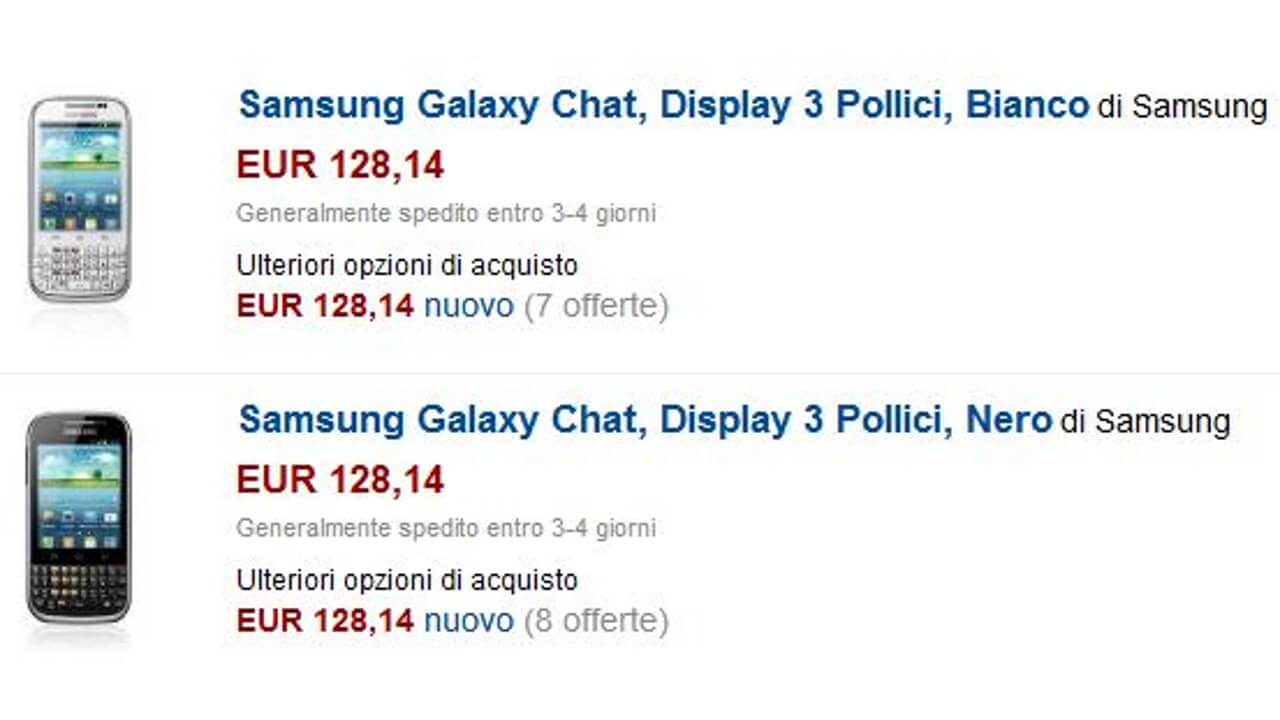Viewport: 1280px width, 720px height.
Task: Click the divider line between the two listings
Action: [640, 374]
